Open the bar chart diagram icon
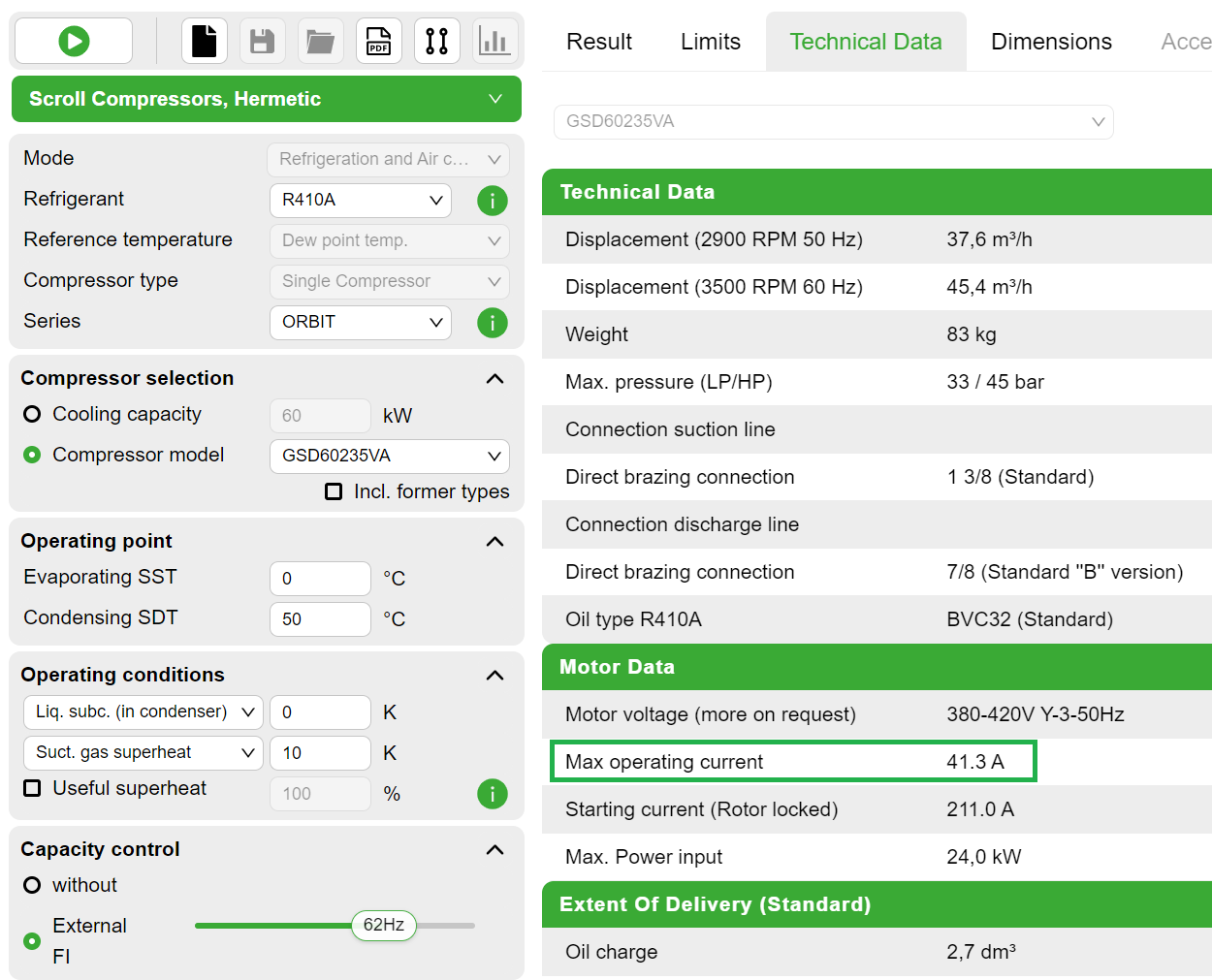 [494, 41]
